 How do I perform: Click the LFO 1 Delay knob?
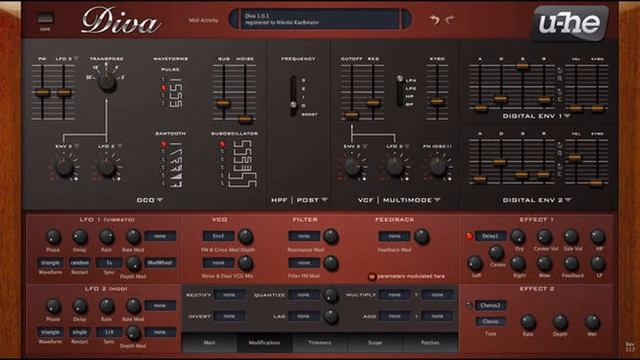tap(80, 237)
